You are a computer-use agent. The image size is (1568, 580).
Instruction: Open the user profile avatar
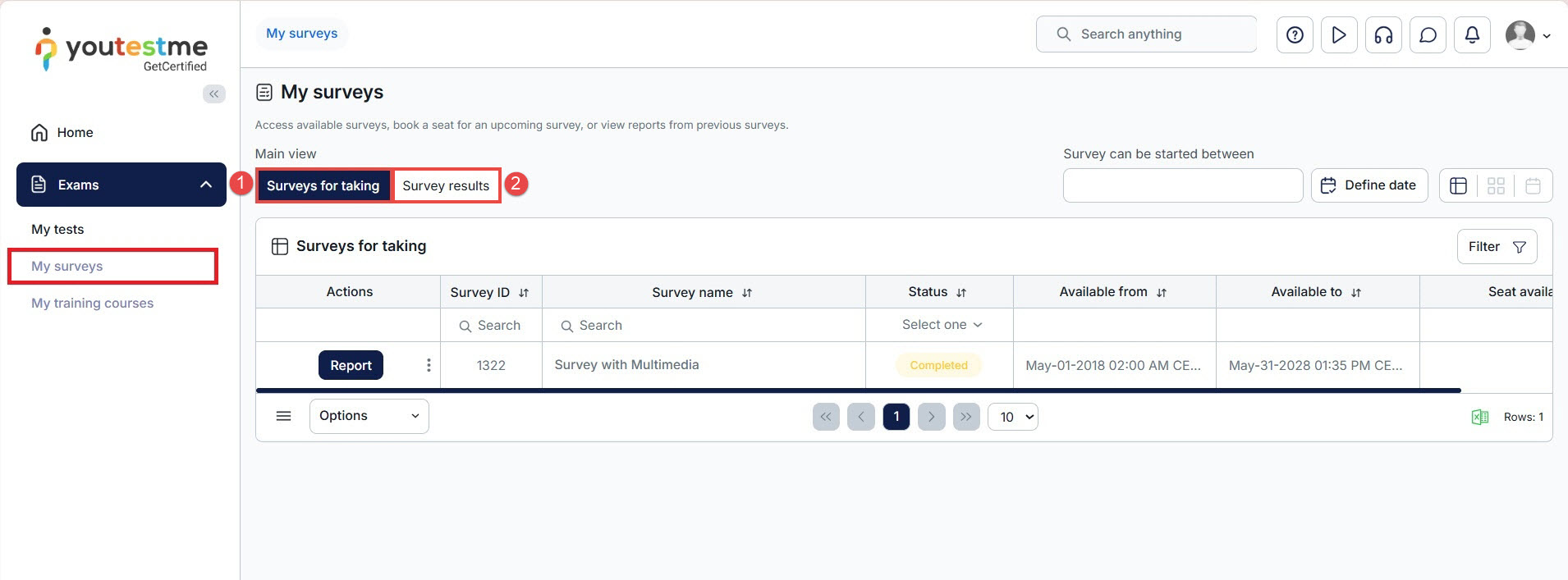pyautogui.click(x=1520, y=34)
